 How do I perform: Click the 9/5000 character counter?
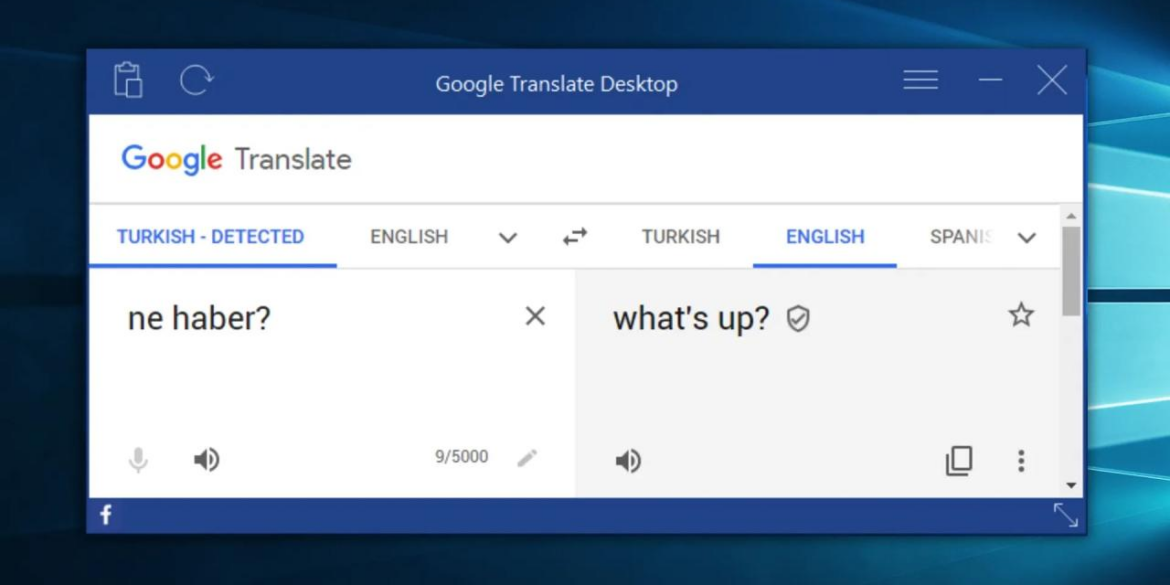click(462, 457)
